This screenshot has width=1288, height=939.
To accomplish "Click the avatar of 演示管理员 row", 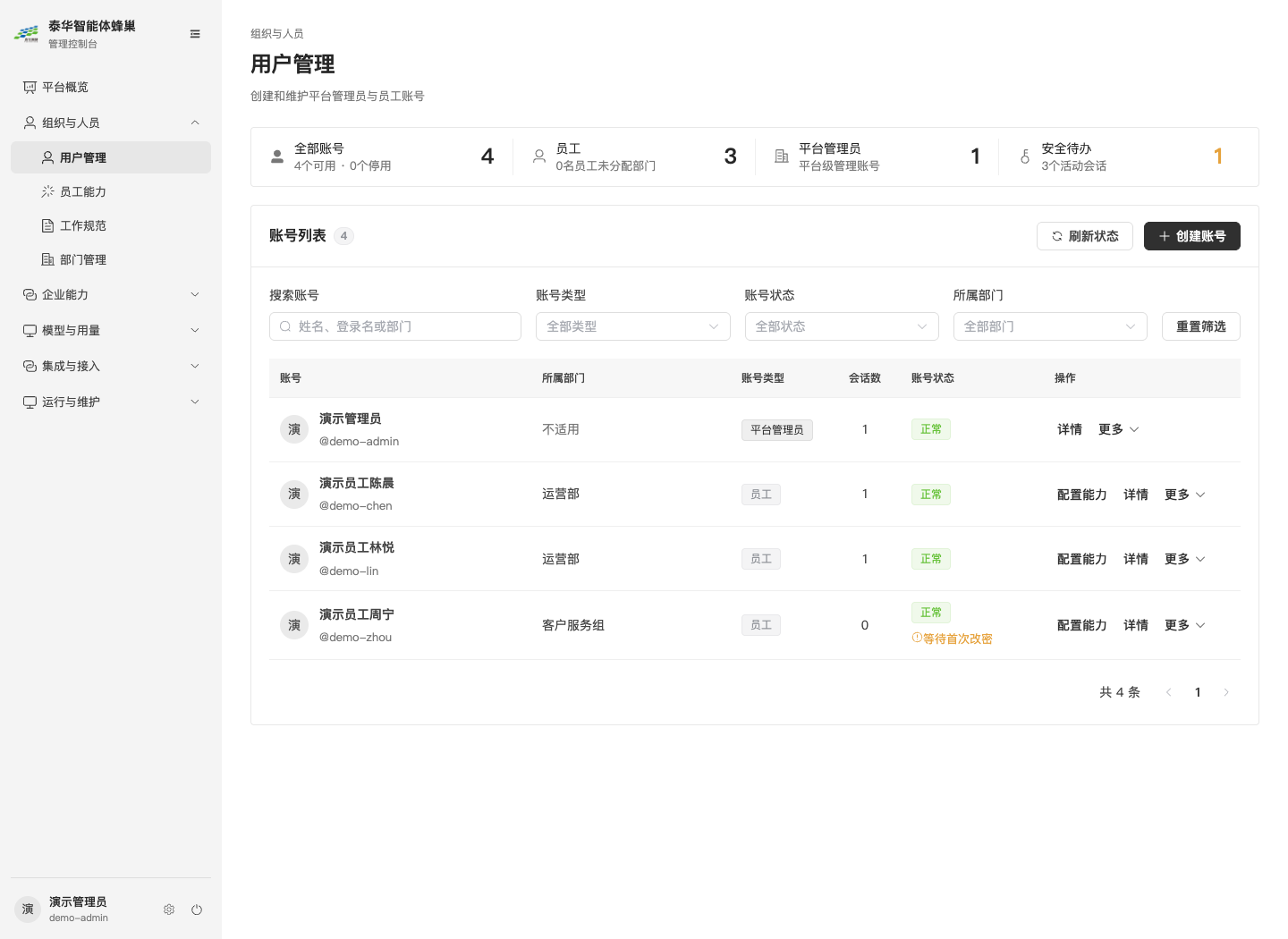I will click(x=294, y=430).
